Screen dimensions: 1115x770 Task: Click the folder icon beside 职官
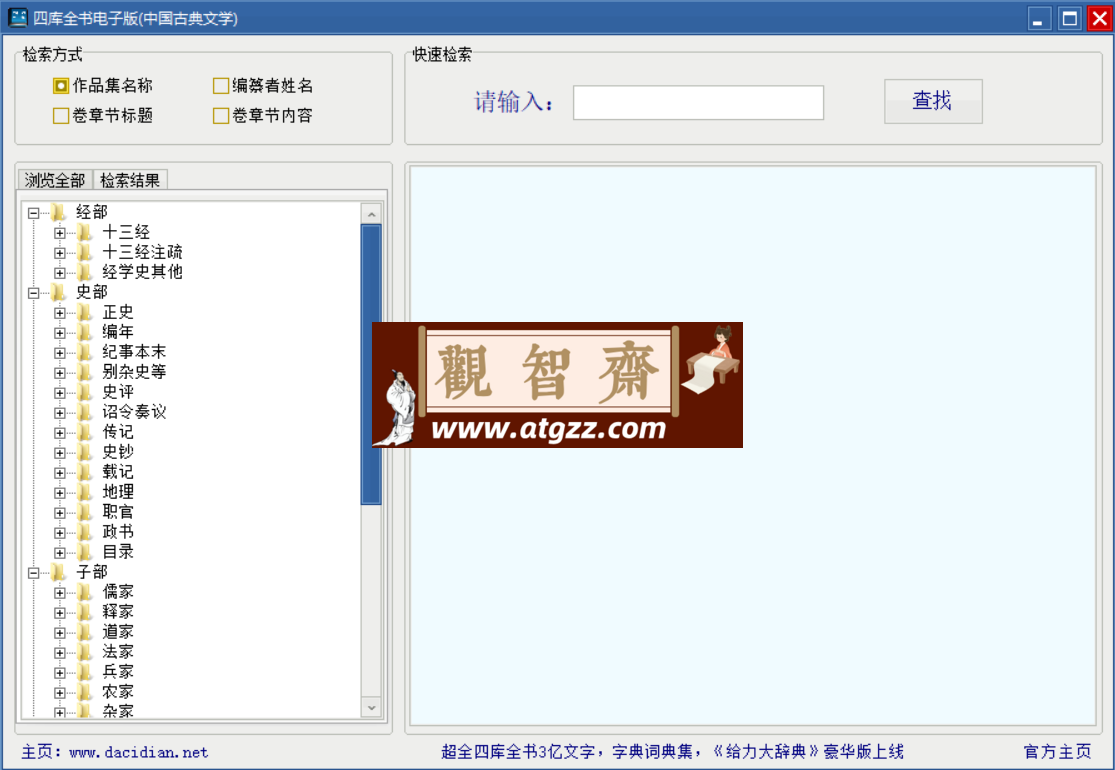pyautogui.click(x=85, y=512)
